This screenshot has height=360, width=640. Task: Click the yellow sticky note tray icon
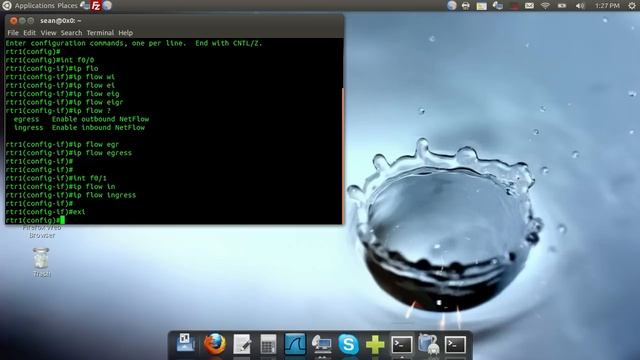click(482, 6)
